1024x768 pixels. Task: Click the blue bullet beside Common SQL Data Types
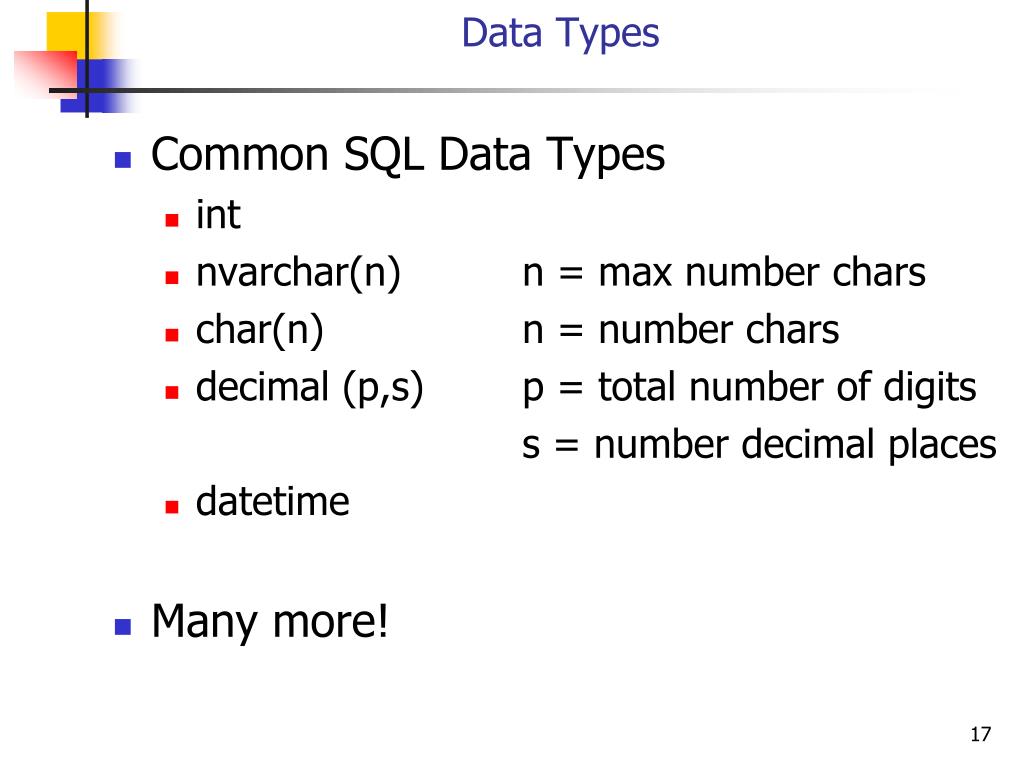[x=123, y=161]
